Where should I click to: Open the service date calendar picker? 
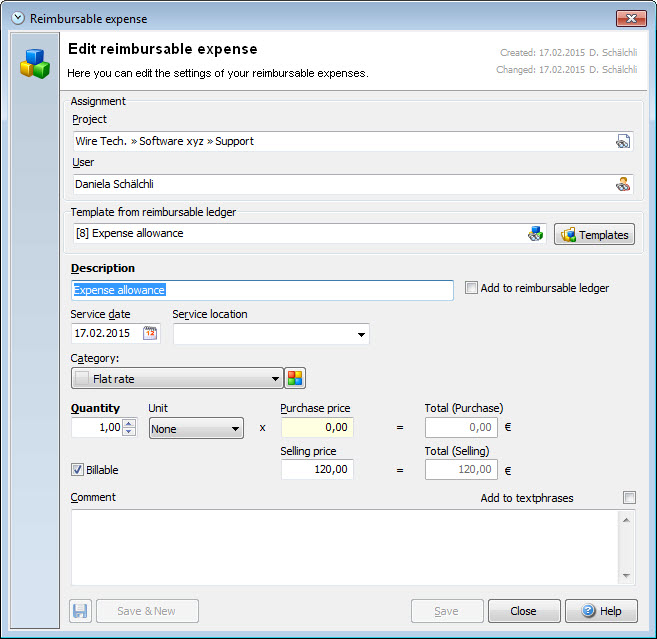(150, 334)
